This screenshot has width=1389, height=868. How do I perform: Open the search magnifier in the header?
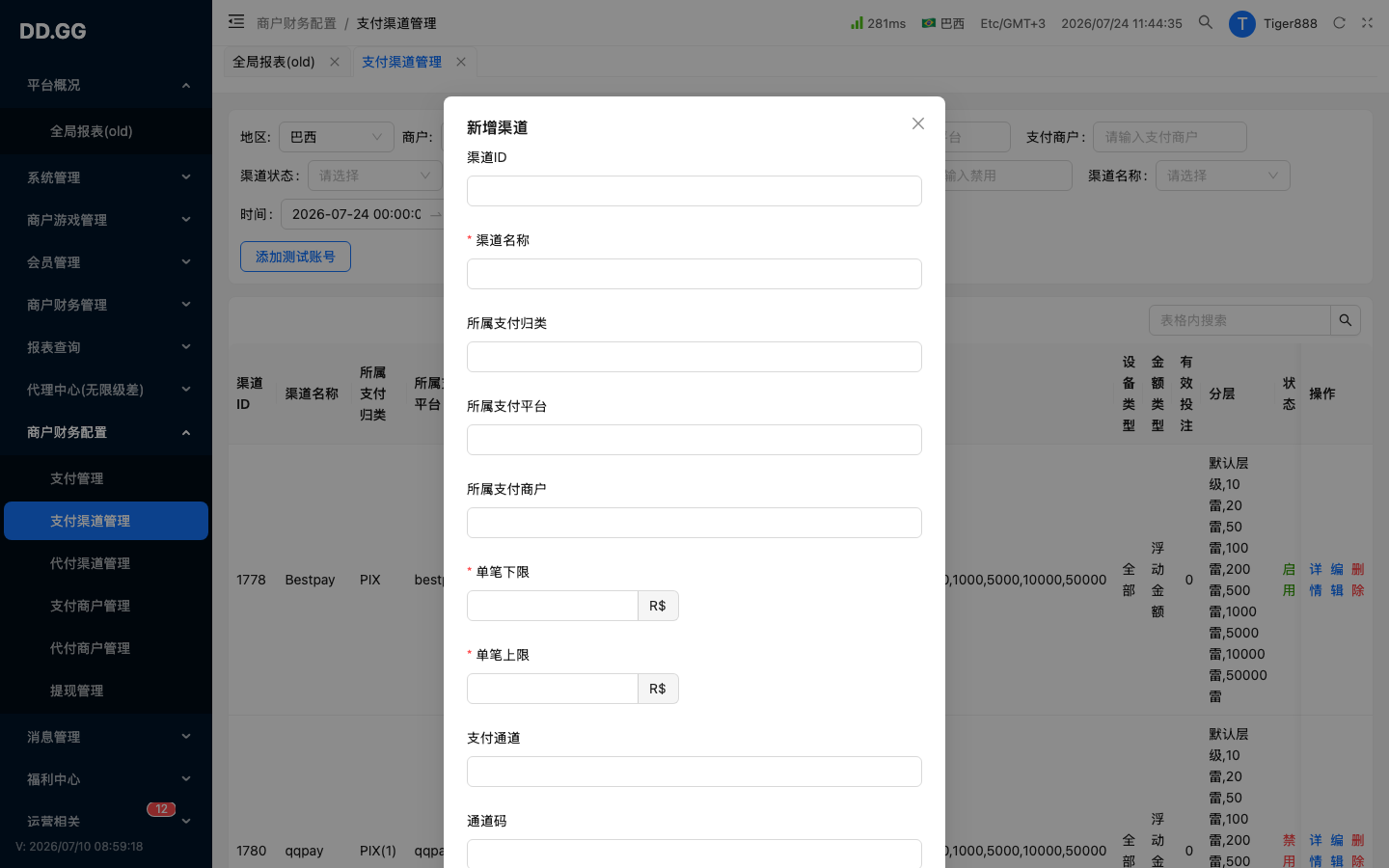coord(1205,22)
